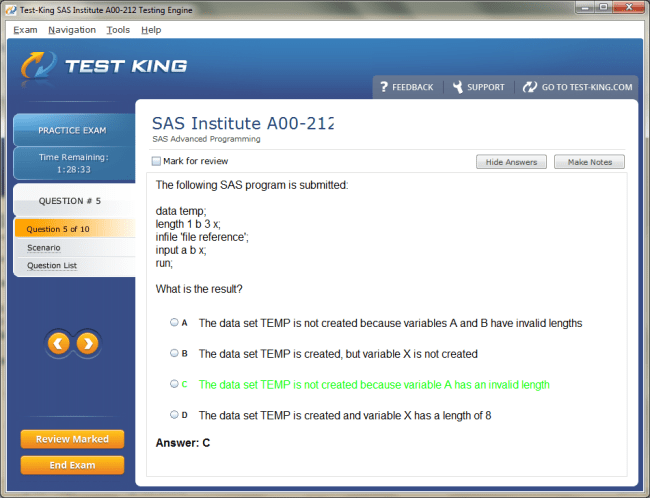Image resolution: width=650 pixels, height=498 pixels.
Task: Click the green answer text about variable A
Action: [374, 384]
